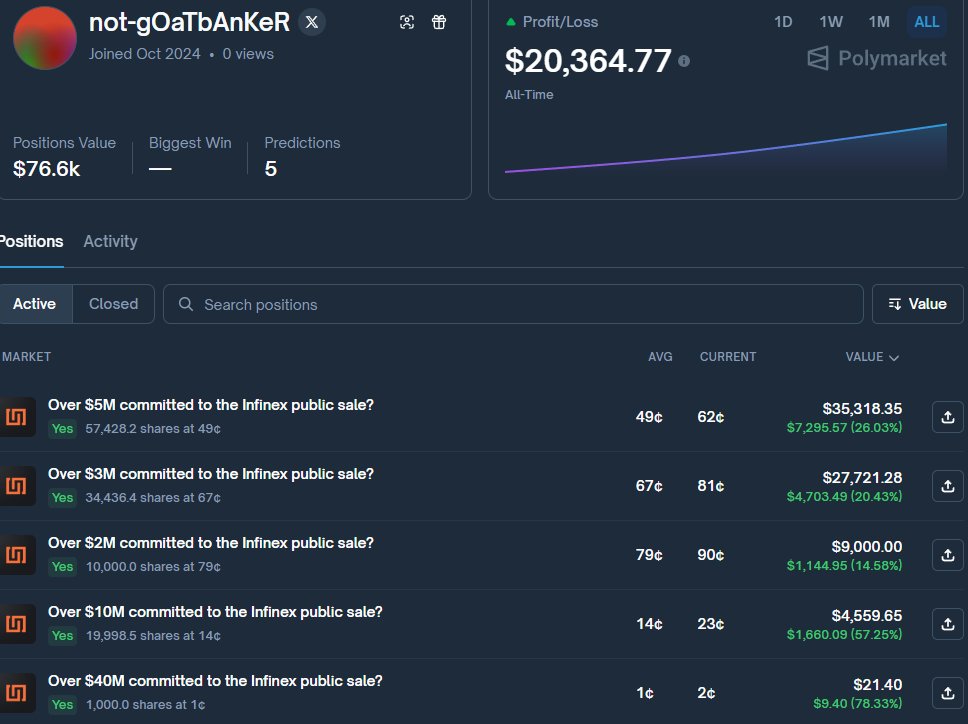This screenshot has width=968, height=724.
Task: Click the Over $3M market icon
Action: coord(17,486)
